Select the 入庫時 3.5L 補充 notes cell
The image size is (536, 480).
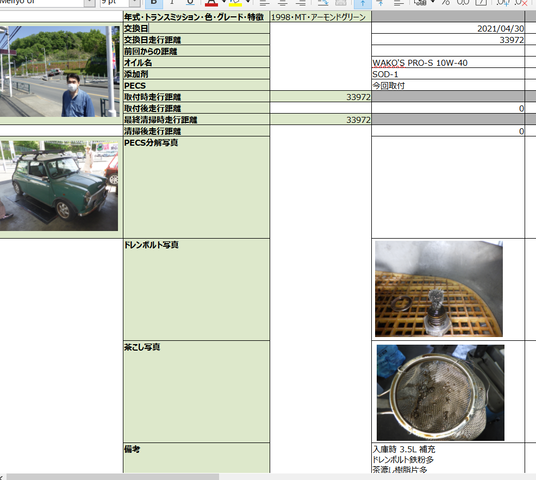coord(448,458)
